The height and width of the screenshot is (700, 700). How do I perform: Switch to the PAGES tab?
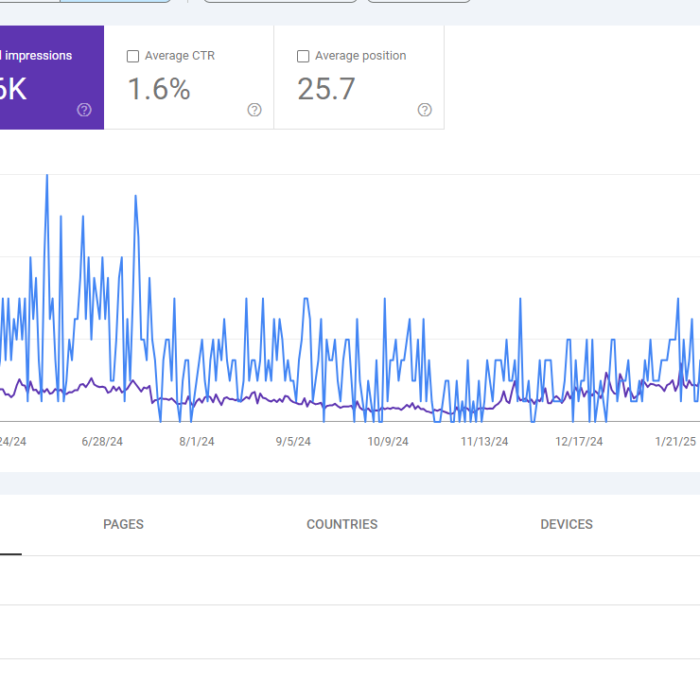tap(123, 524)
